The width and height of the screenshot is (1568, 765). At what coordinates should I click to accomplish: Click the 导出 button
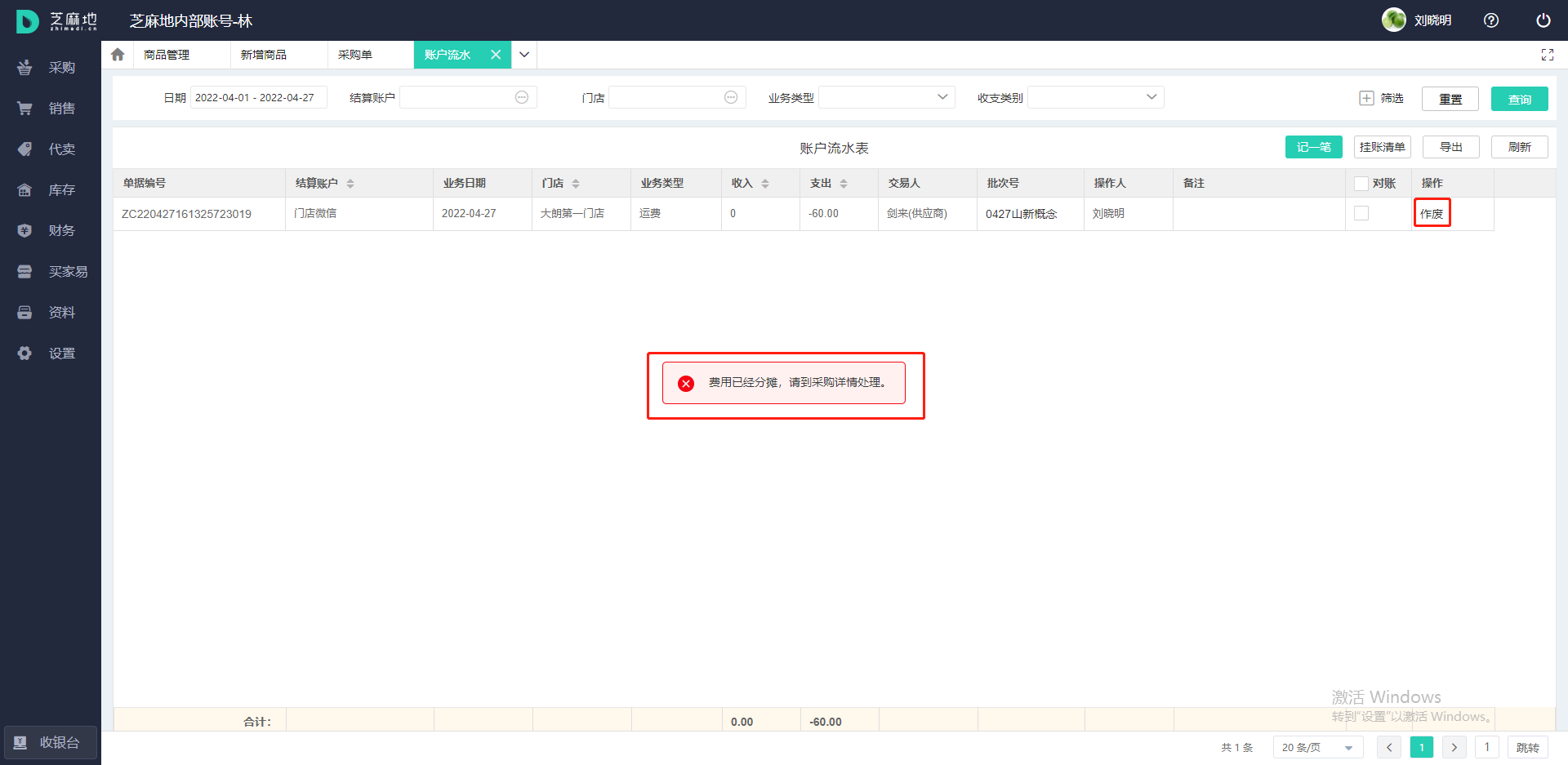pyautogui.click(x=1451, y=147)
